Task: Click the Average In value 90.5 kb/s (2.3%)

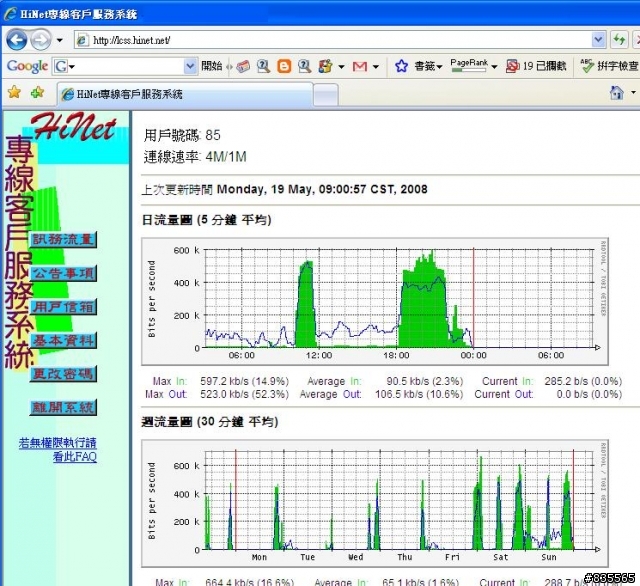Action: 425,381
